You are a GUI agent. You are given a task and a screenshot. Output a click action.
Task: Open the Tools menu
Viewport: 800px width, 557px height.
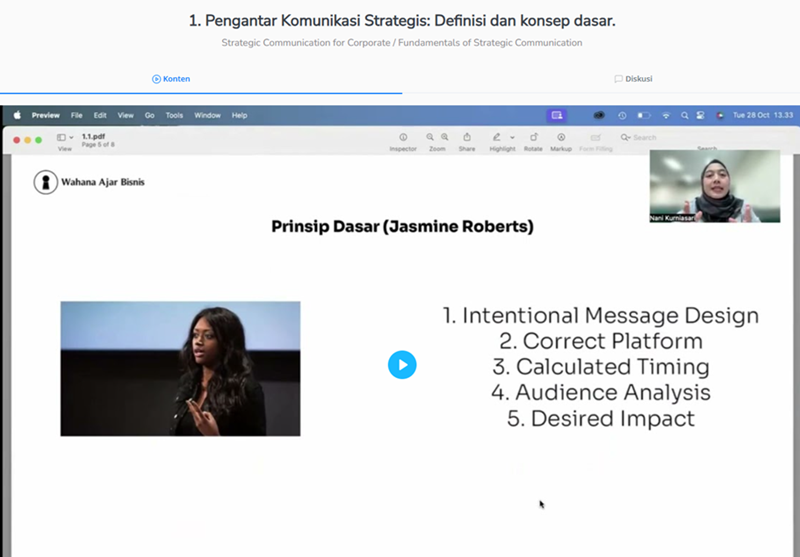[x=174, y=115]
